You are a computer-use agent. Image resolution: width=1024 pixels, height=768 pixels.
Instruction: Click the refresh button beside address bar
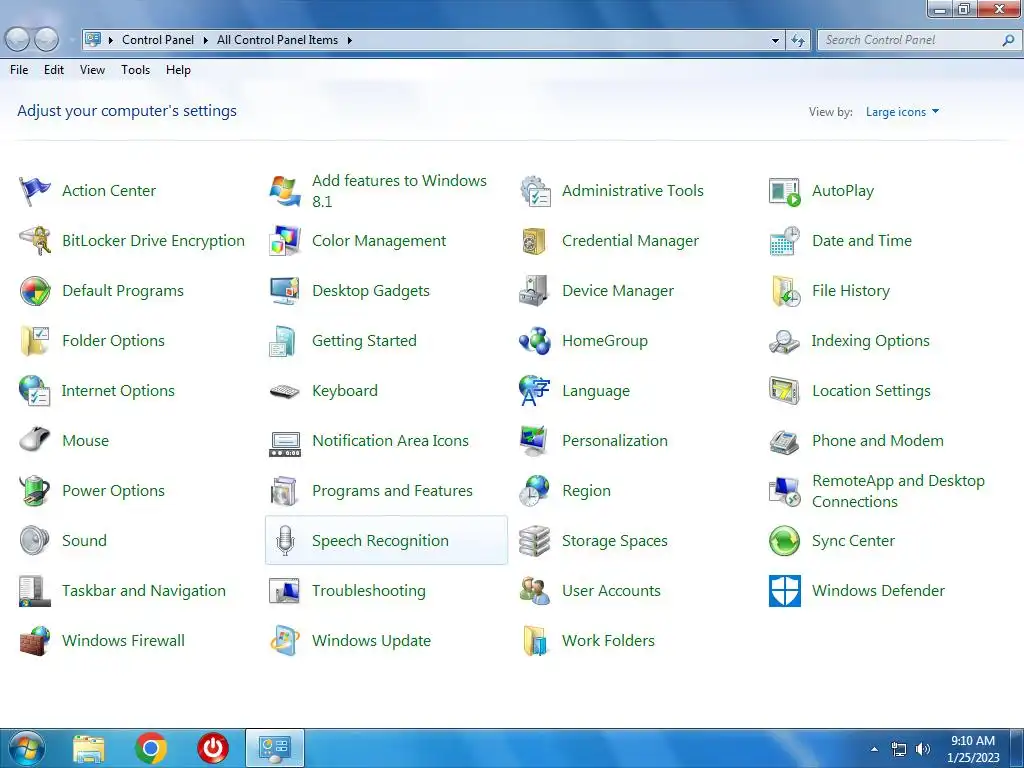797,40
